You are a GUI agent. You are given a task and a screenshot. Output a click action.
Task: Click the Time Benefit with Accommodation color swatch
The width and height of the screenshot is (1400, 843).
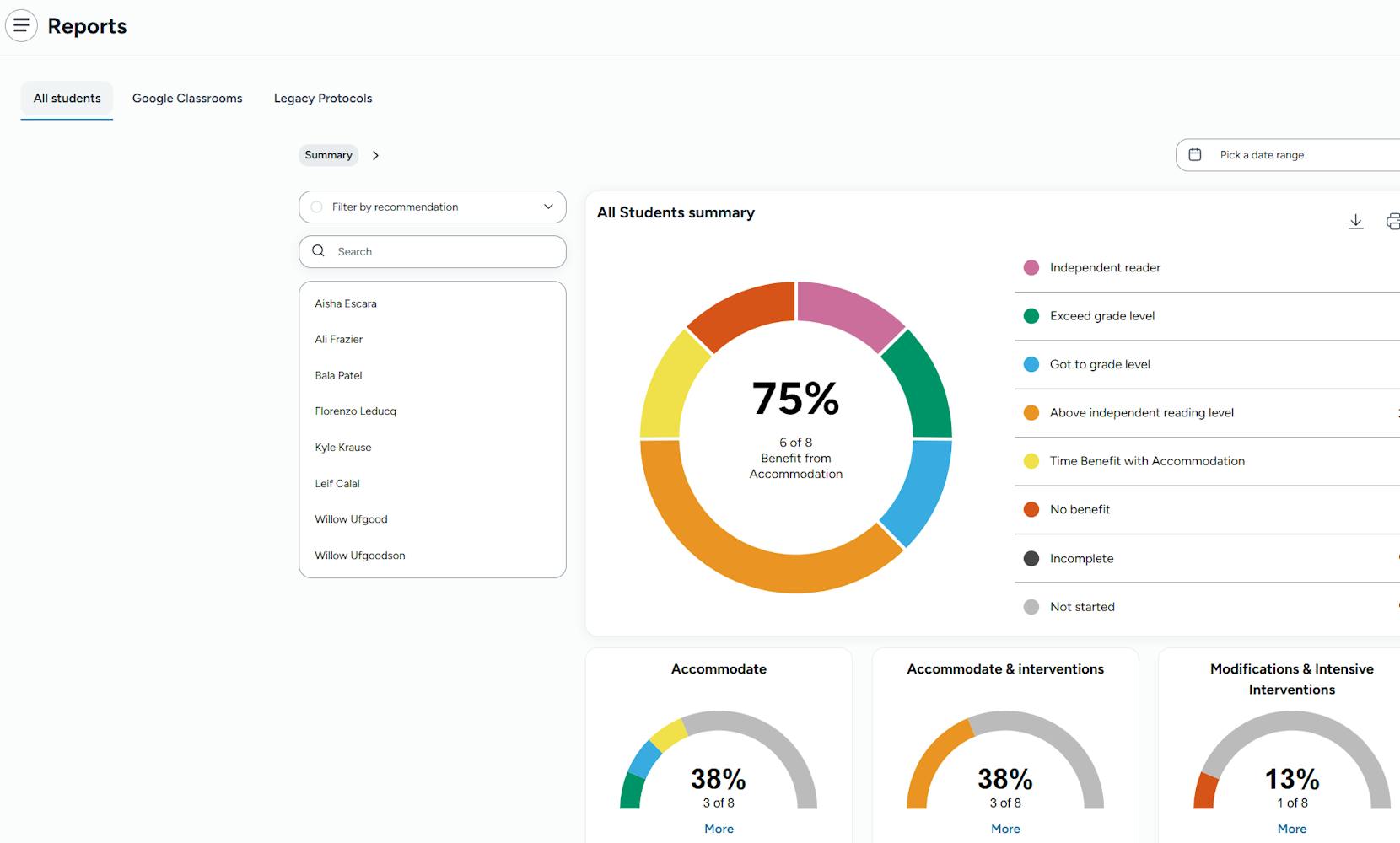coord(1031,461)
